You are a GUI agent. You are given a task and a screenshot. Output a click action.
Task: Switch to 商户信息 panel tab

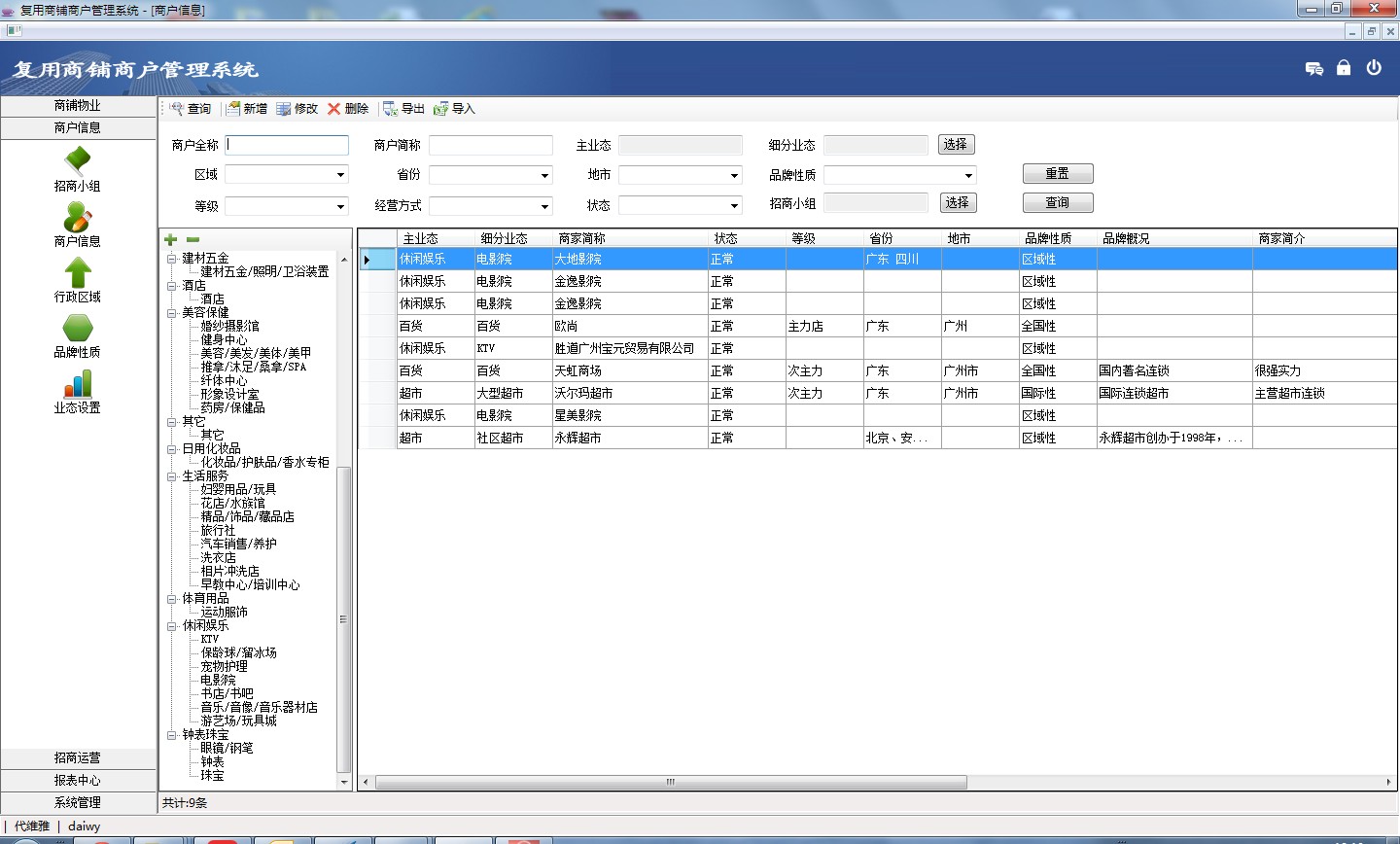(x=78, y=127)
